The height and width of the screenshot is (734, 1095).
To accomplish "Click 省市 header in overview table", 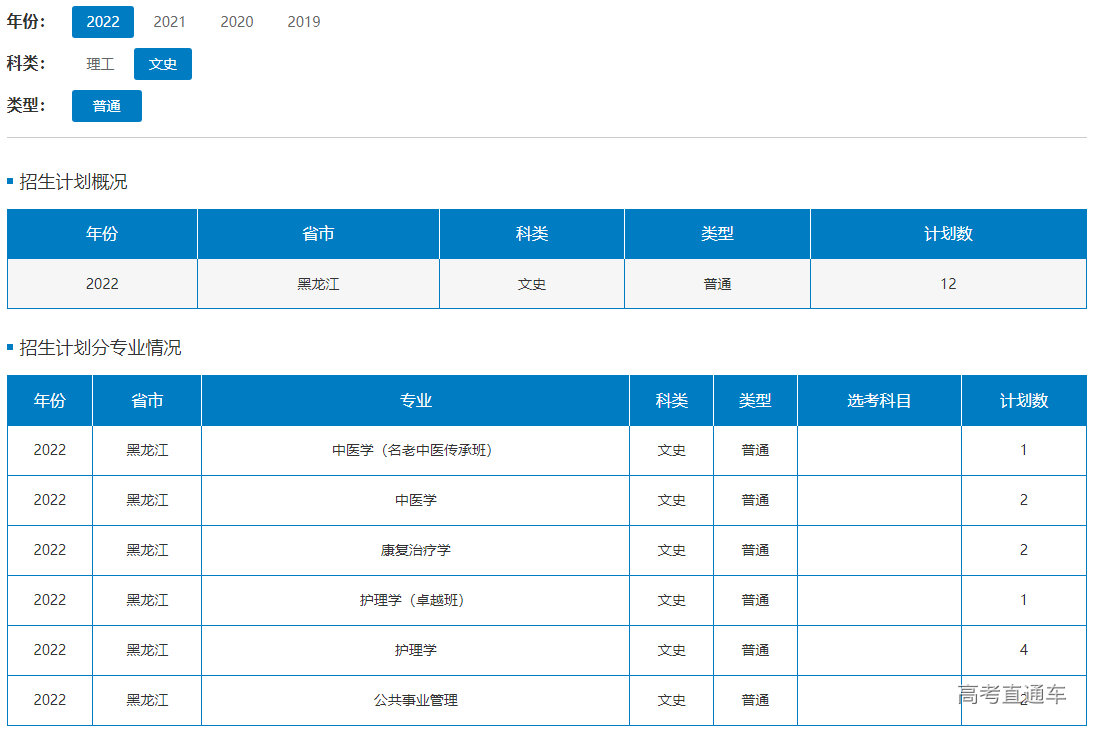I will coord(318,234).
